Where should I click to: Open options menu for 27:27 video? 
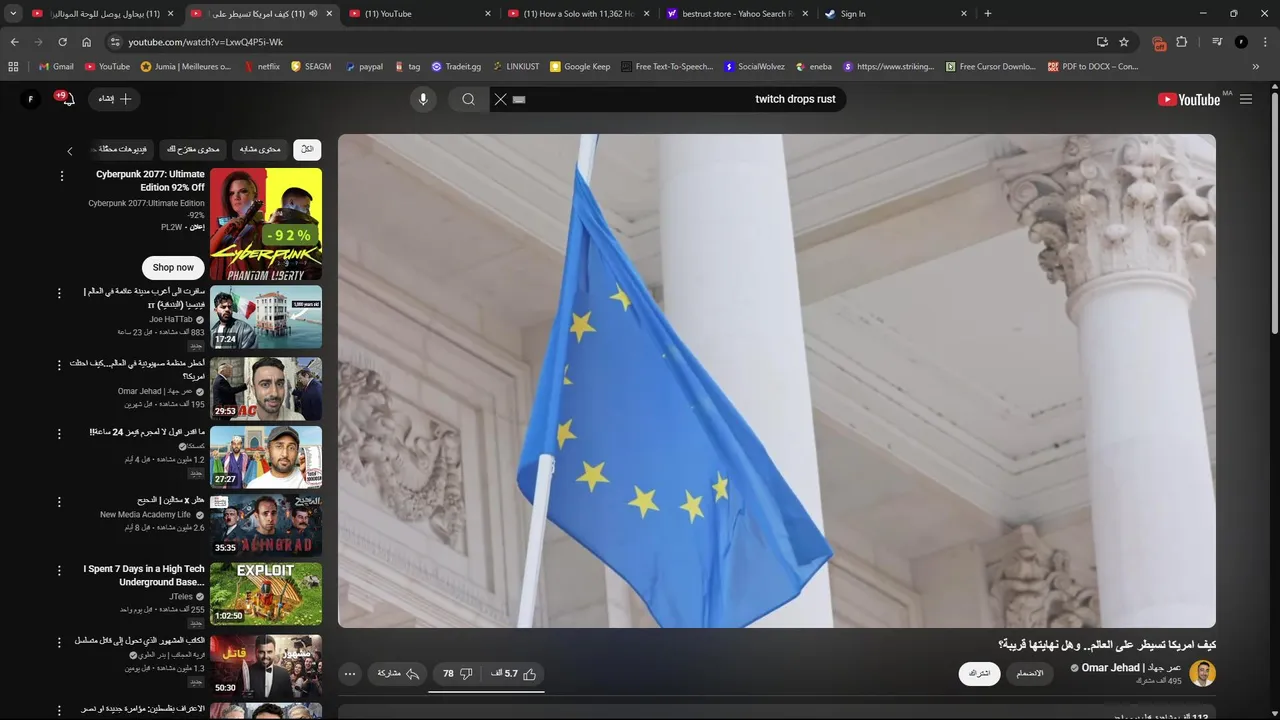click(x=59, y=433)
